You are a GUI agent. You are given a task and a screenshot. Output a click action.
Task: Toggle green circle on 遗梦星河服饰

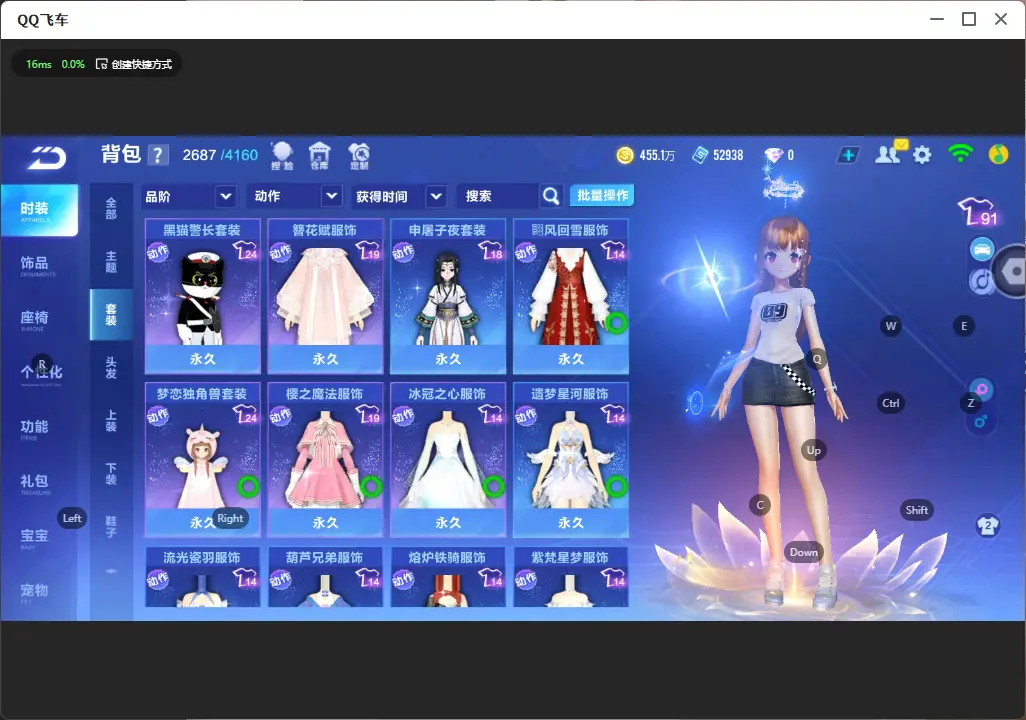[x=616, y=486]
